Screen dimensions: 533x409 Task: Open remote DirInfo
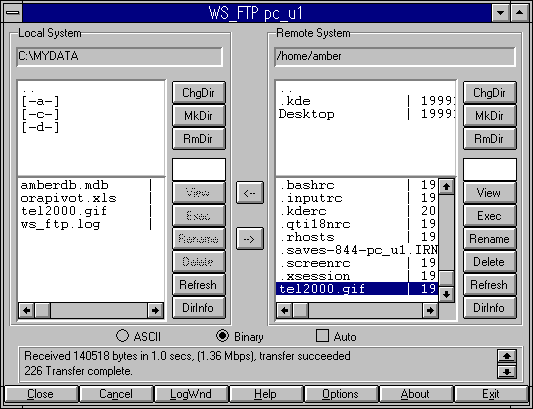489,308
